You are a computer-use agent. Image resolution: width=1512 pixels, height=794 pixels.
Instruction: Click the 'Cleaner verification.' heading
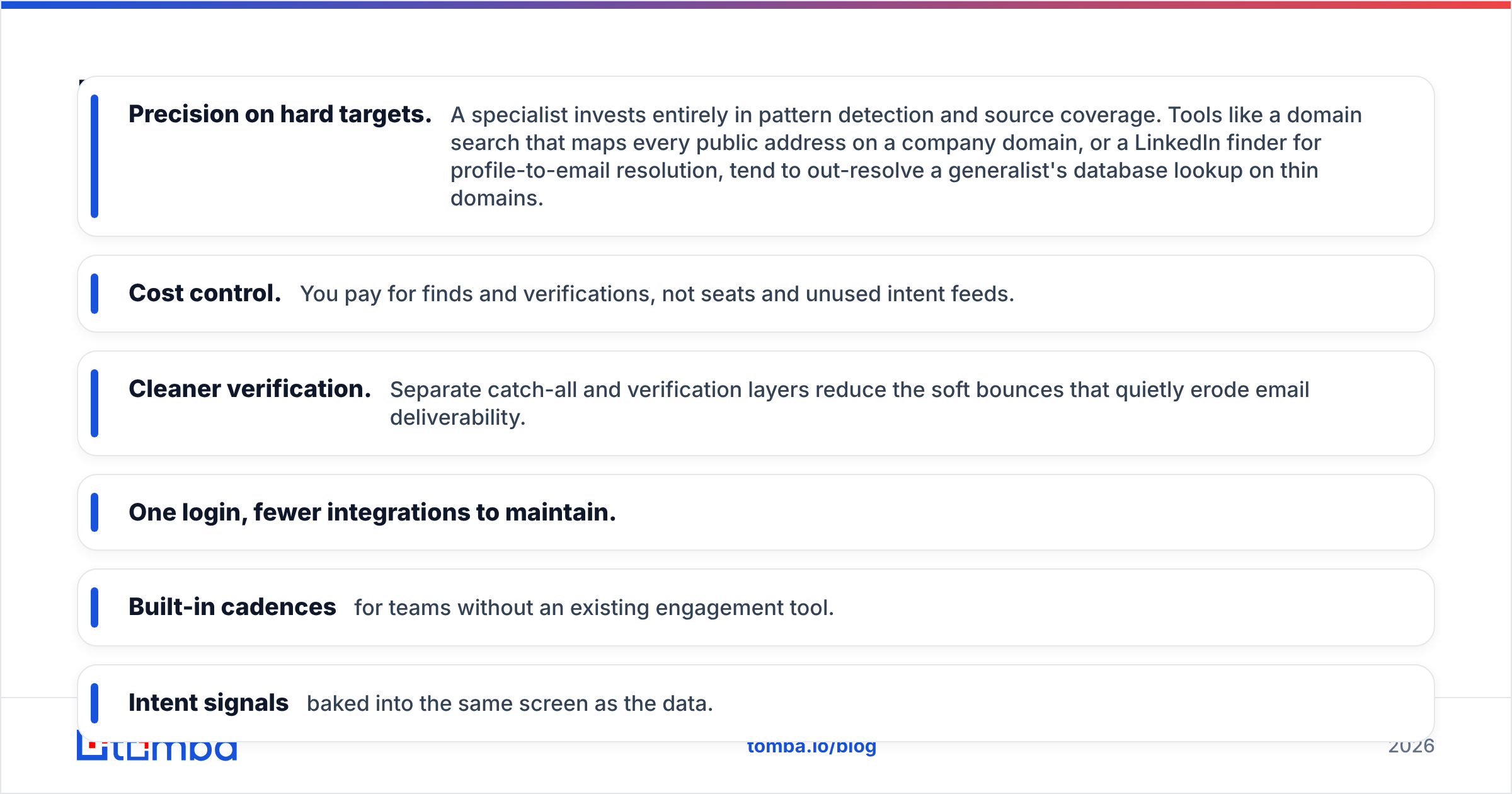249,389
